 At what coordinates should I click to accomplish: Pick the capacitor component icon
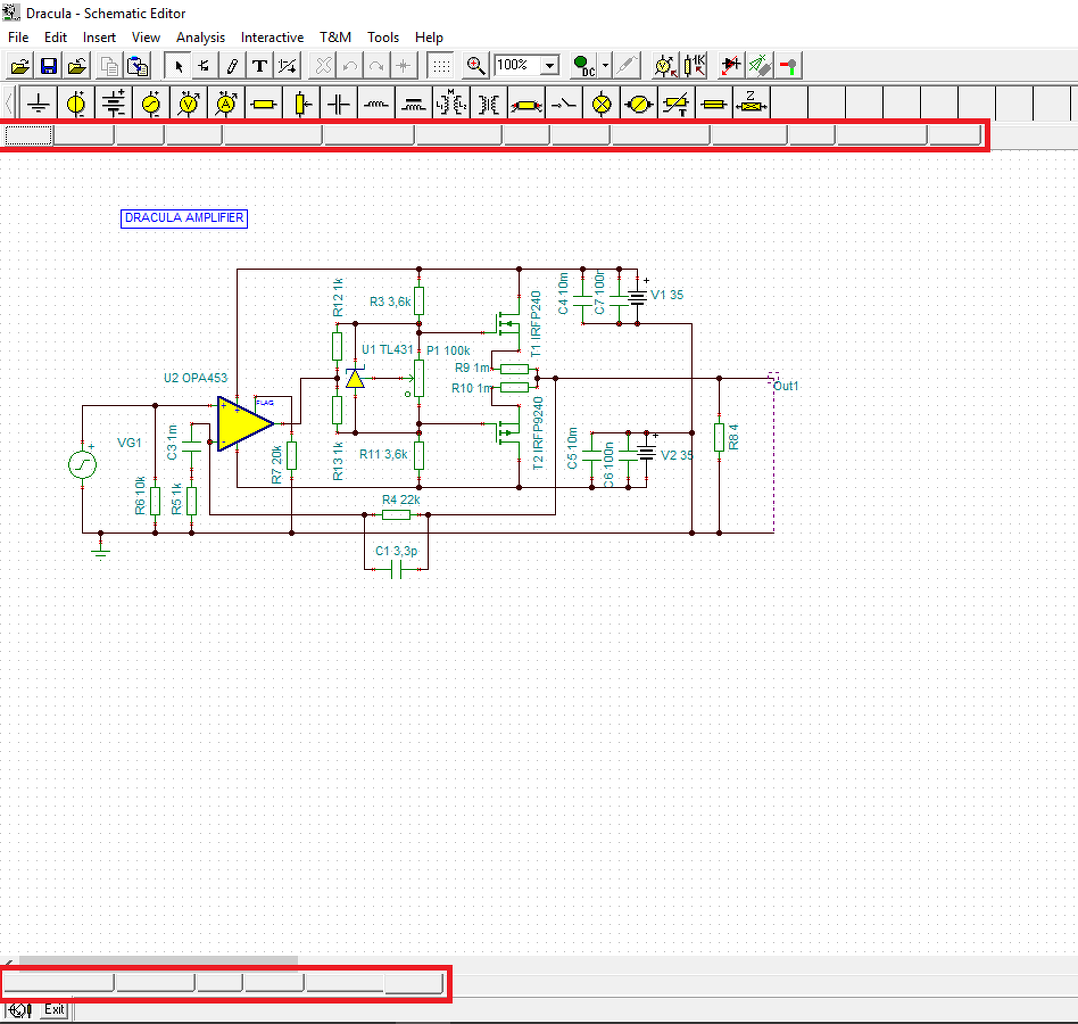338,104
